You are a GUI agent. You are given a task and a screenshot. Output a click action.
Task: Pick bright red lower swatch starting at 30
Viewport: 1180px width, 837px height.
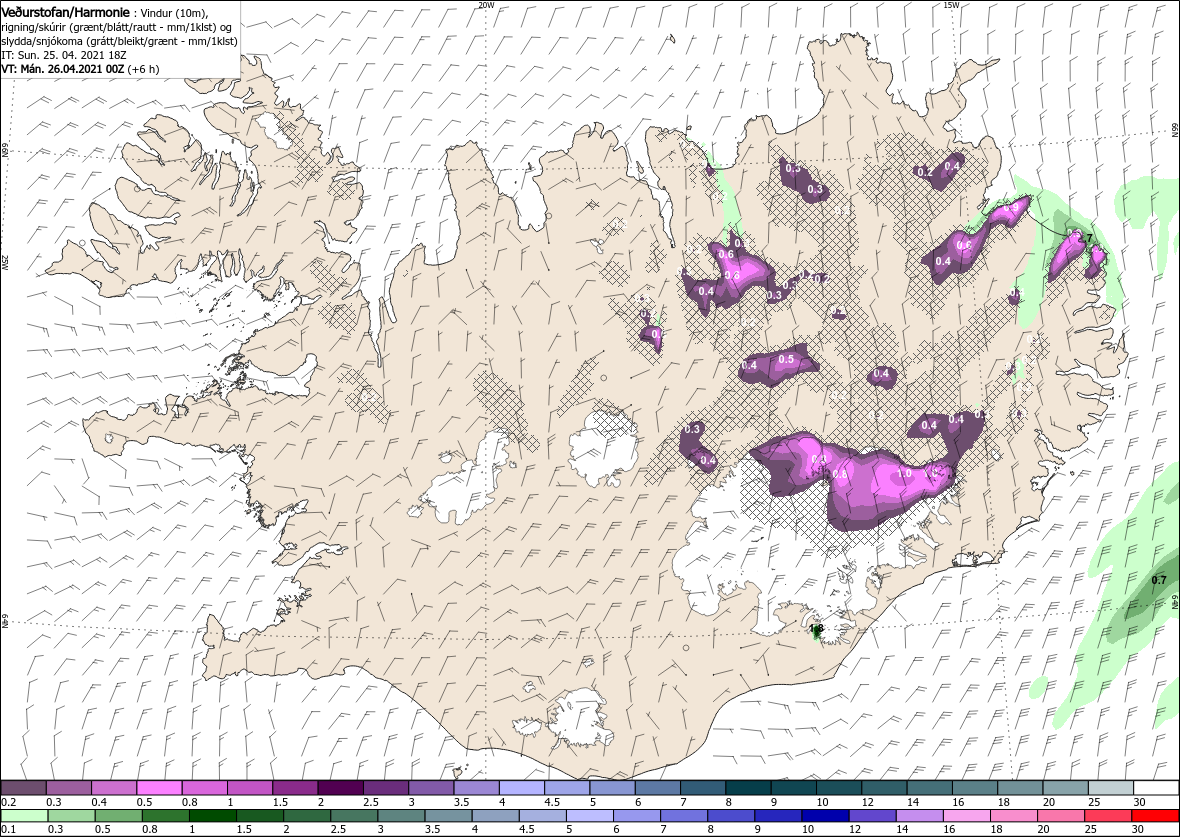[1154, 816]
